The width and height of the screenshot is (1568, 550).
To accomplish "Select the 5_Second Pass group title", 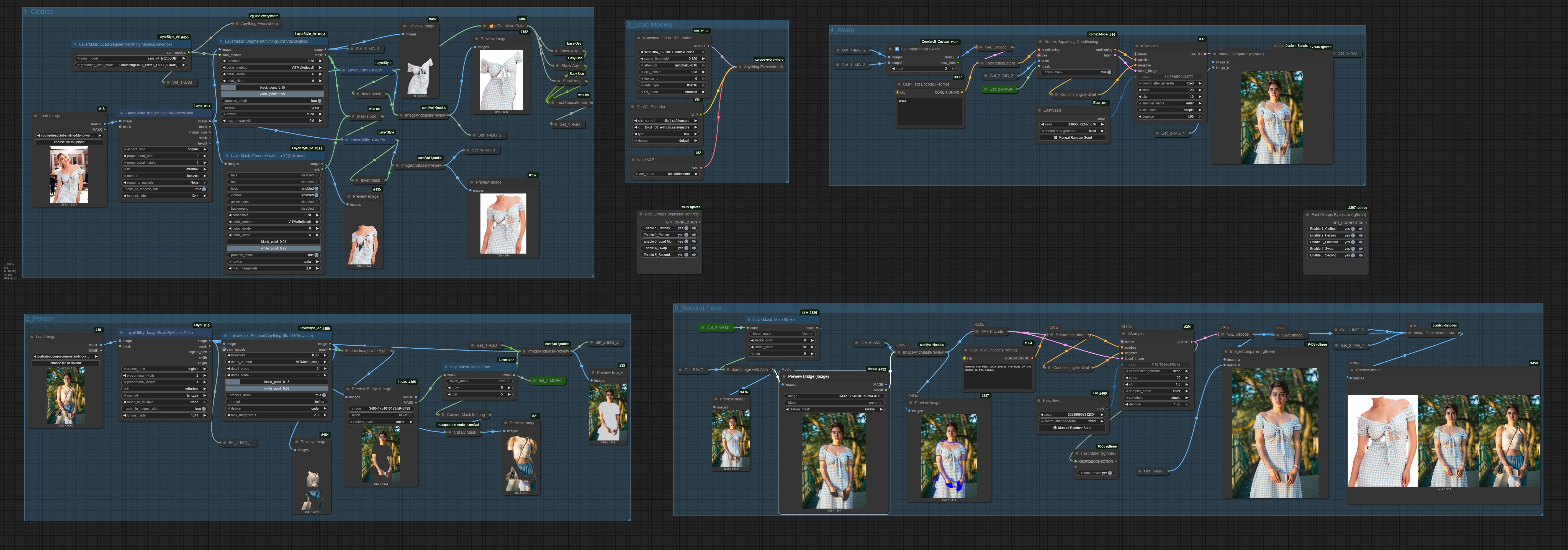I will 698,309.
